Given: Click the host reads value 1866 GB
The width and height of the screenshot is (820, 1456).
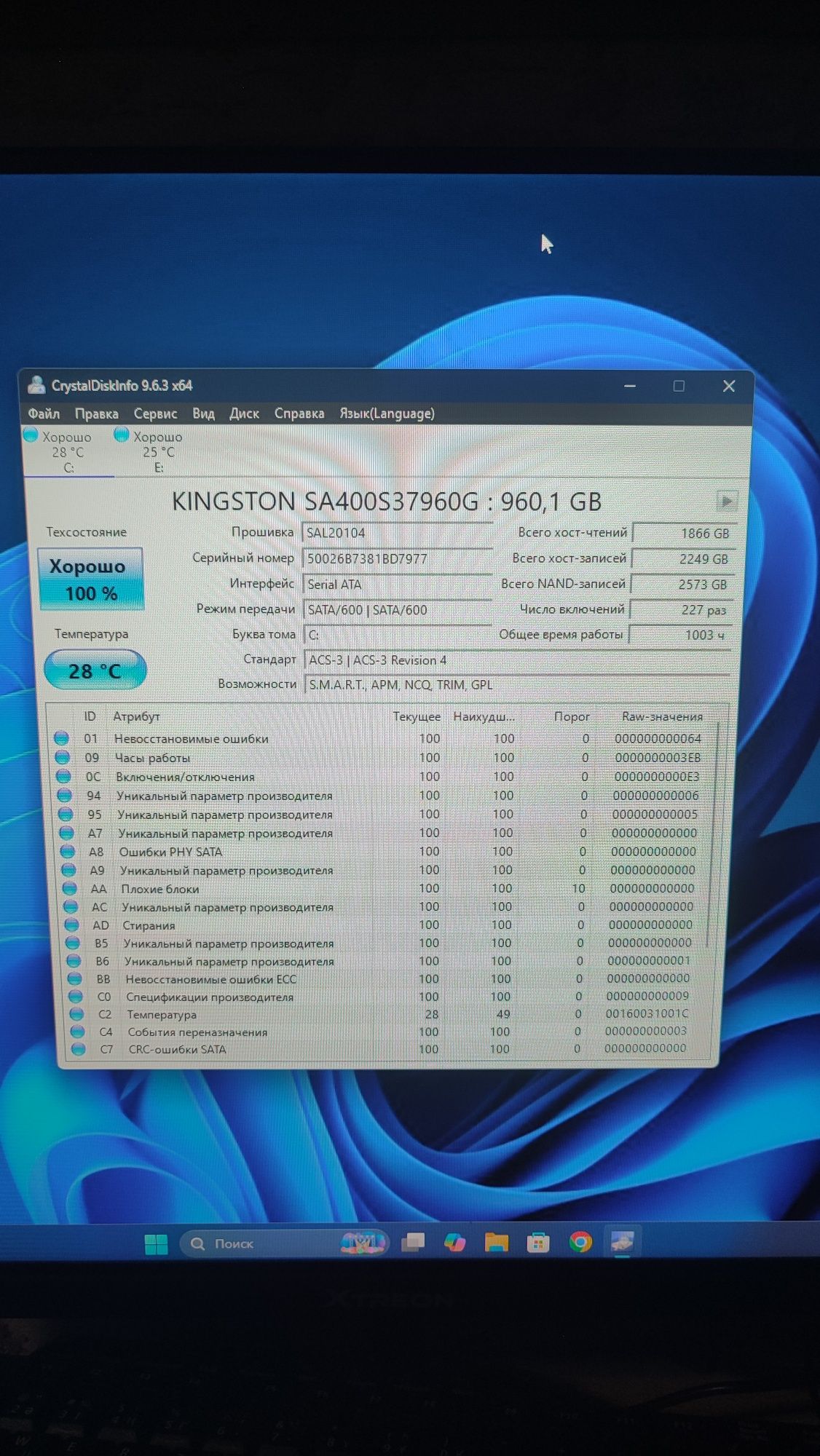Looking at the screenshot, I should coord(684,533).
